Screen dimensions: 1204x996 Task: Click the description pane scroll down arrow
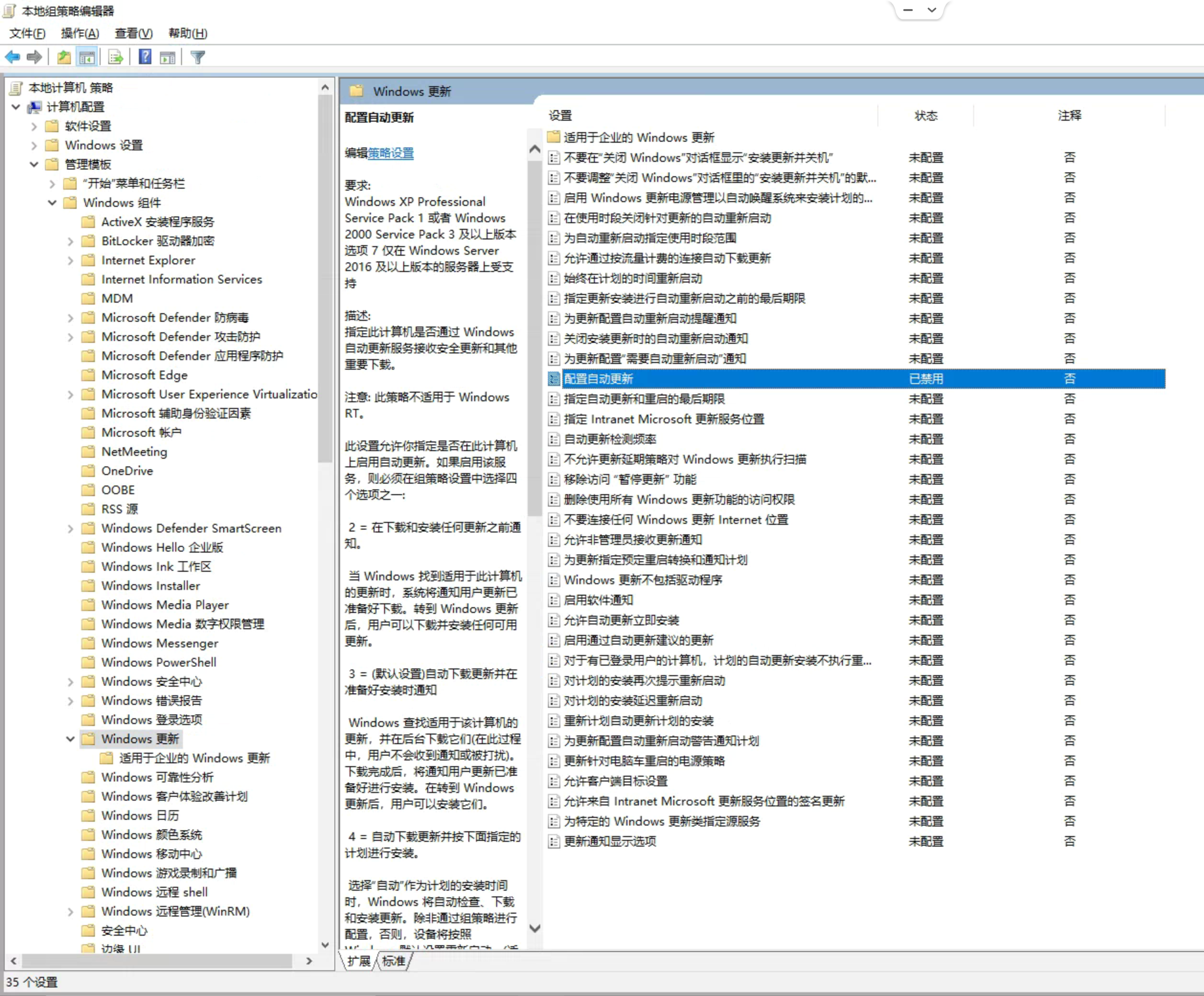tap(534, 928)
